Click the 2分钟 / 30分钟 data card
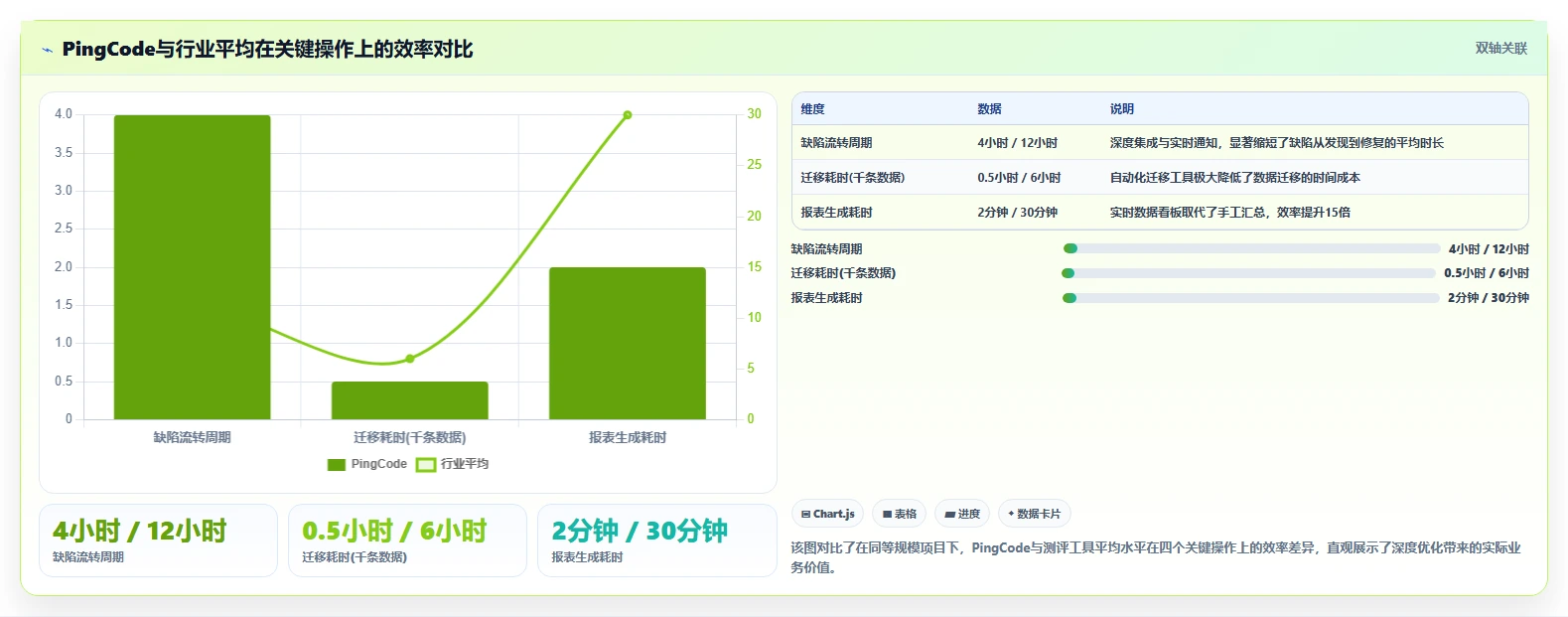This screenshot has height=617, width=1568. click(656, 540)
